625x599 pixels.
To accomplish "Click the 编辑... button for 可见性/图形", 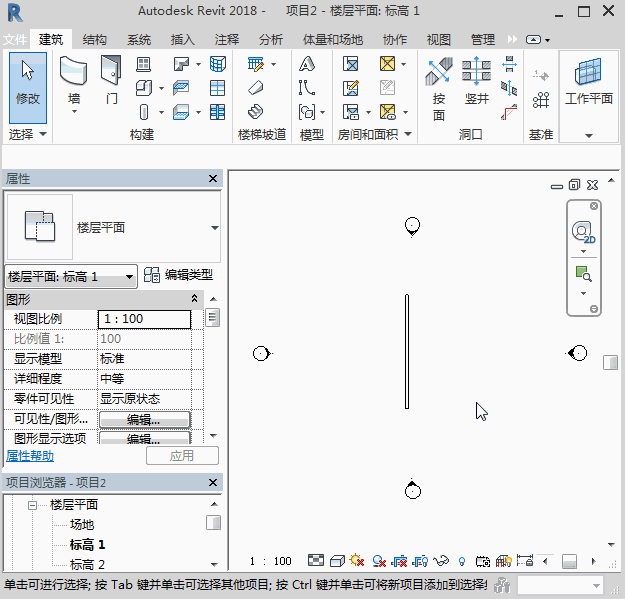I will (144, 419).
